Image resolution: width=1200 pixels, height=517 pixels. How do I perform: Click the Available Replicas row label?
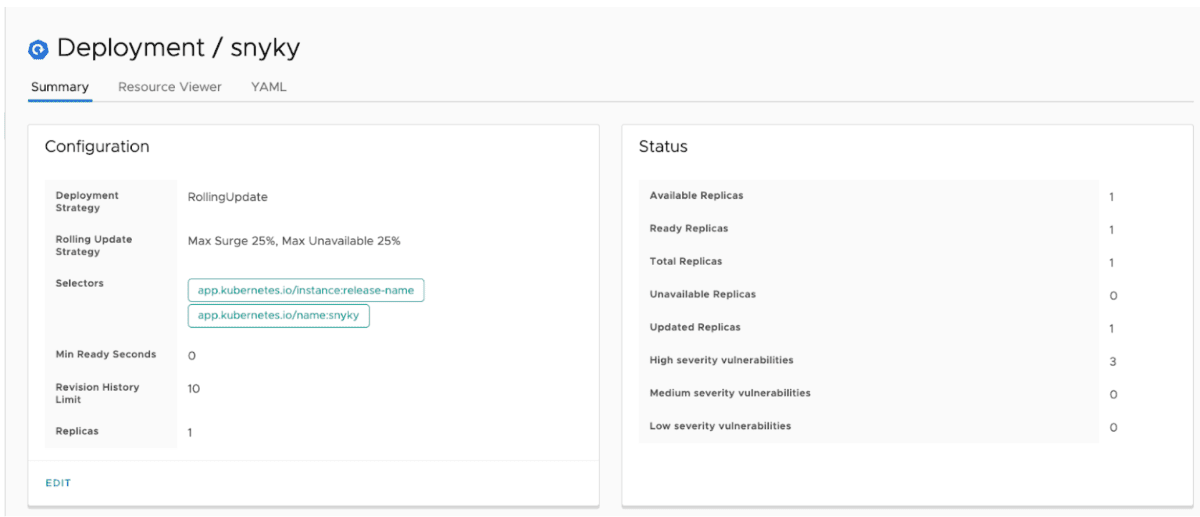(697, 195)
